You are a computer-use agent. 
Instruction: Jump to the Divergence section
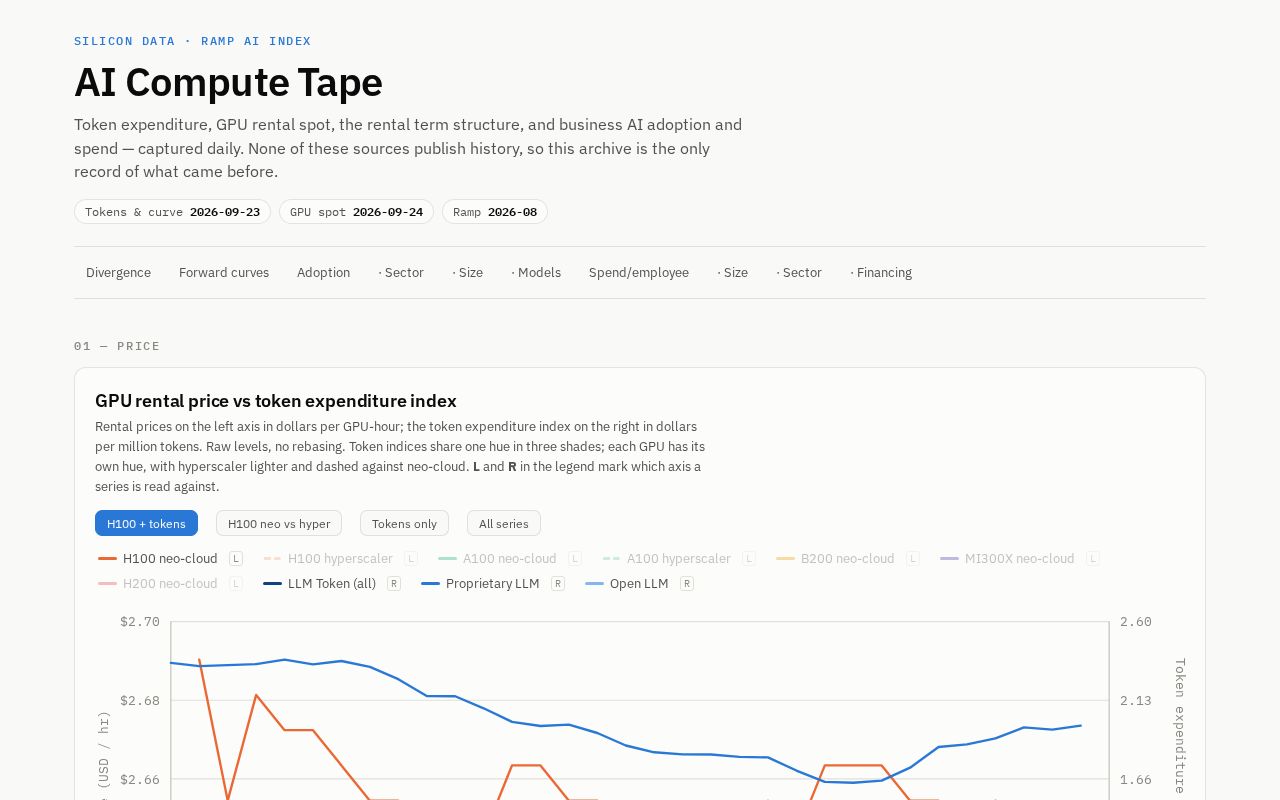pyautogui.click(x=118, y=273)
